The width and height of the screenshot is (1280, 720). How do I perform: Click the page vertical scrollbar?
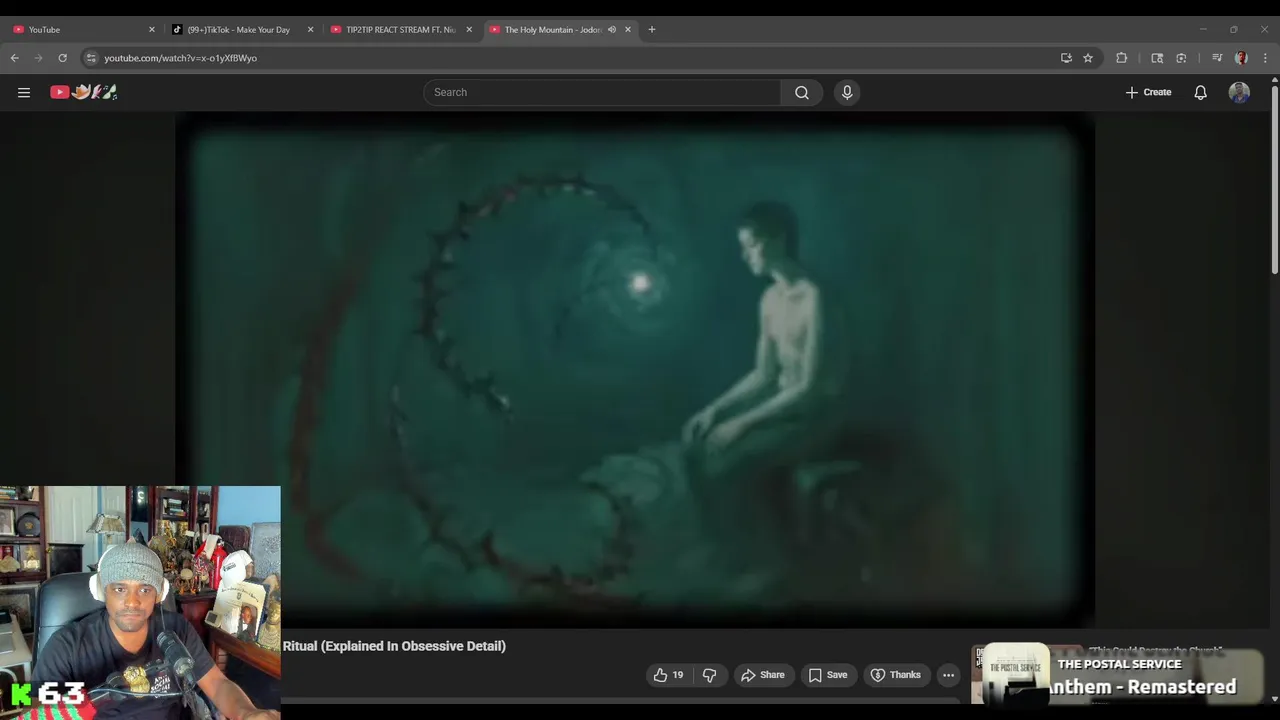1275,180
